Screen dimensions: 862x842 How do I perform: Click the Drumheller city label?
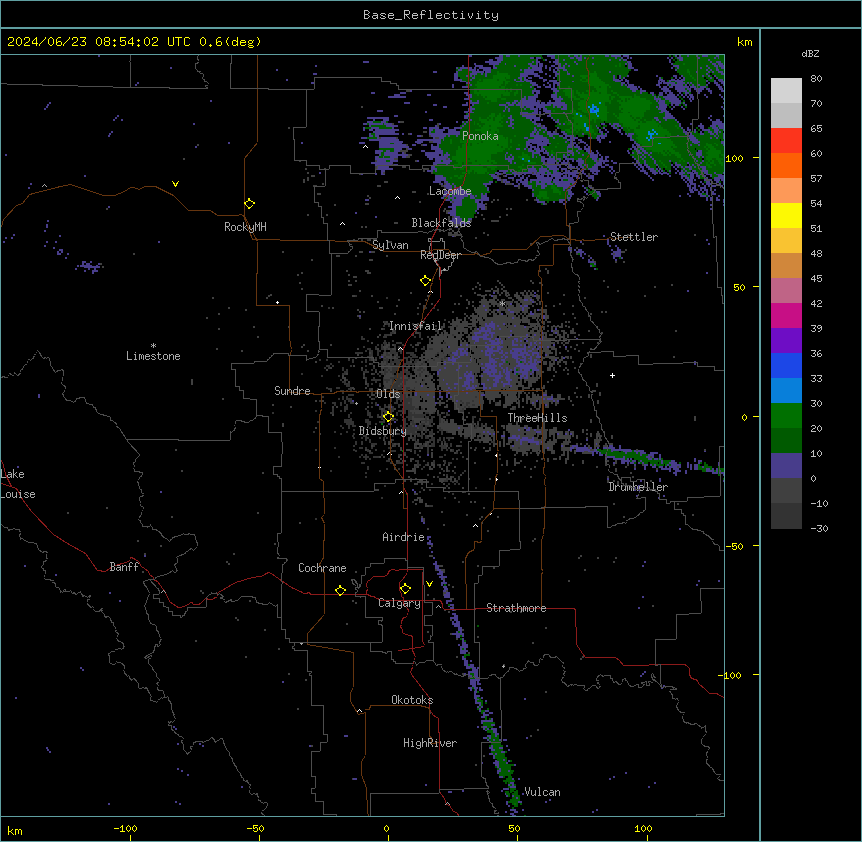(x=638, y=487)
